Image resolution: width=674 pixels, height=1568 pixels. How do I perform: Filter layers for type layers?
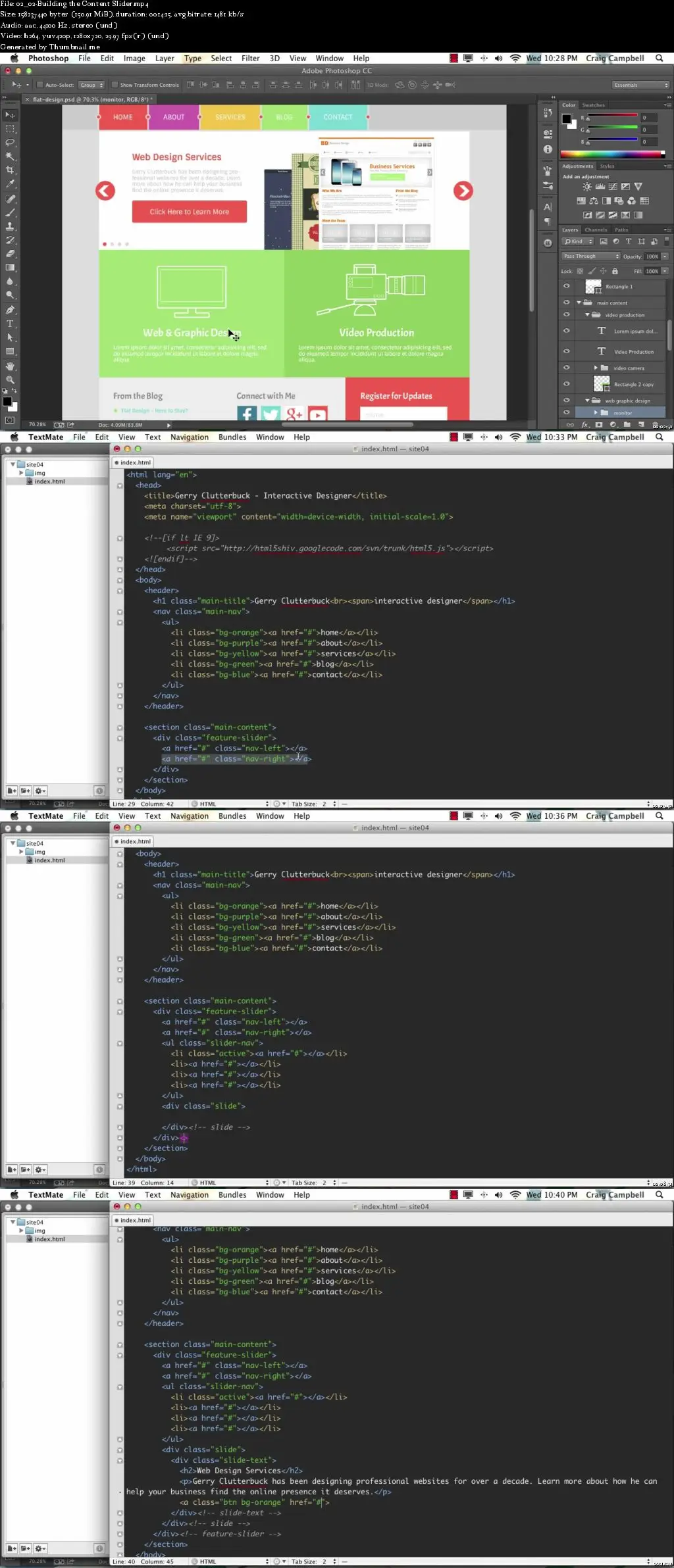click(628, 241)
